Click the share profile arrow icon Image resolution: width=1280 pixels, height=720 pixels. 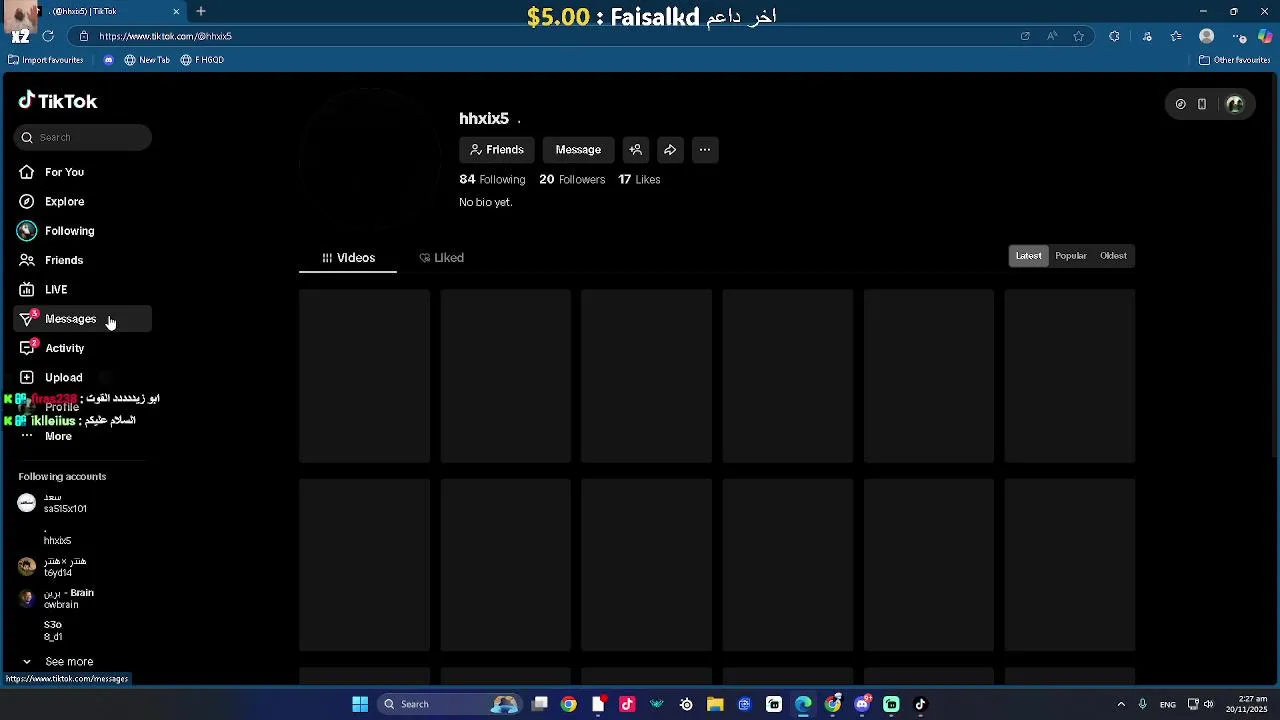coord(670,150)
